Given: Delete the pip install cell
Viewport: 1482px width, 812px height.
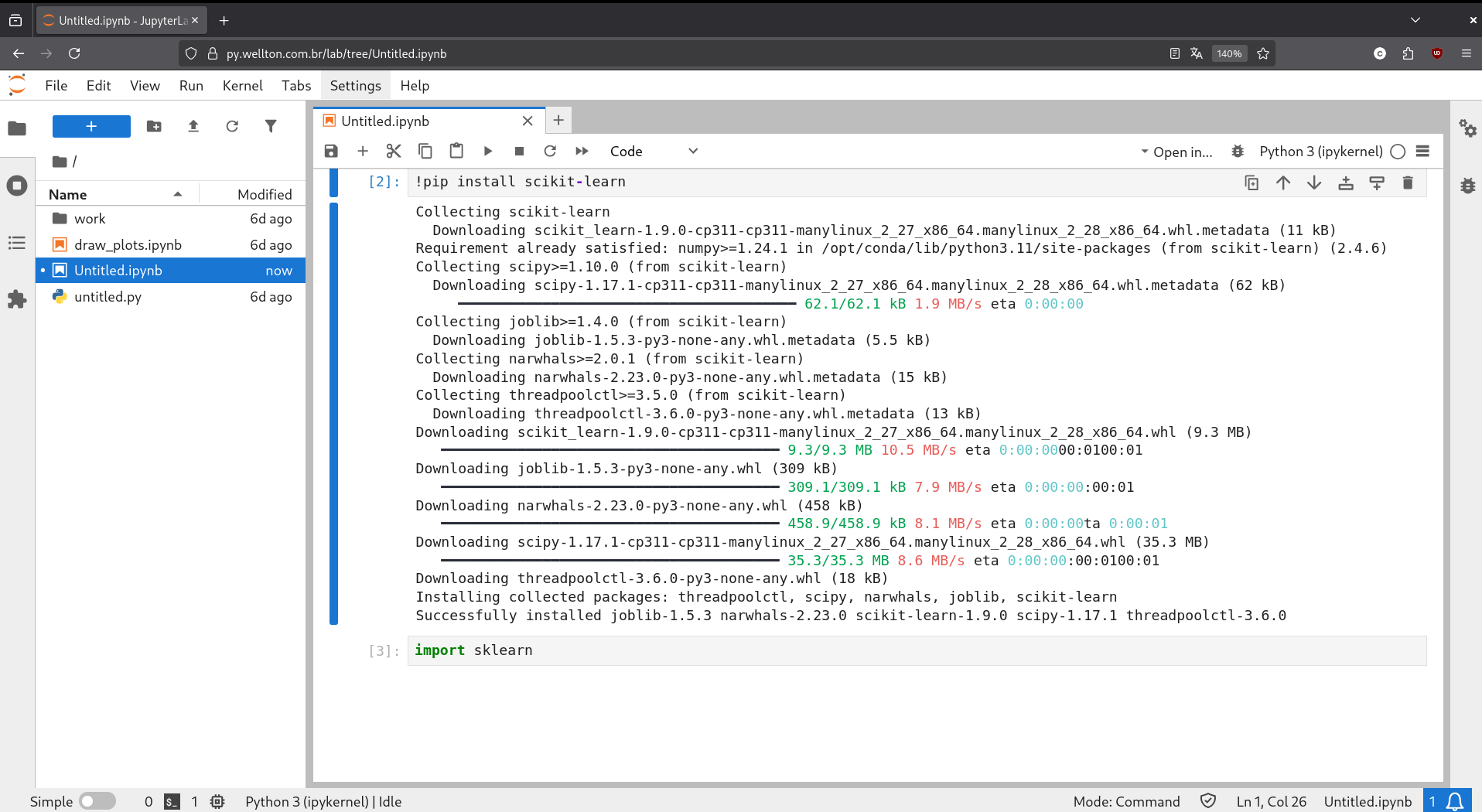Looking at the screenshot, I should pyautogui.click(x=1408, y=183).
